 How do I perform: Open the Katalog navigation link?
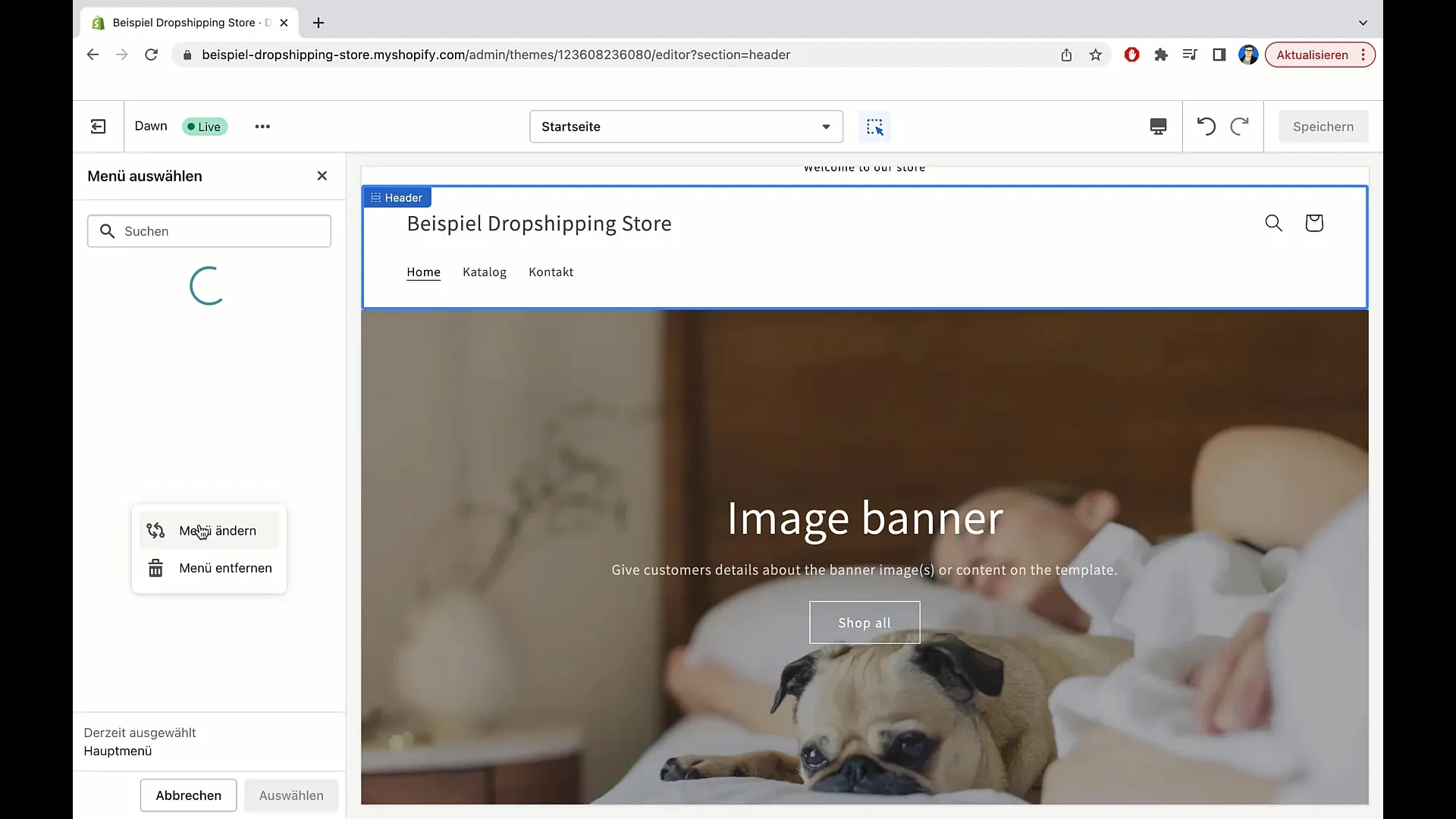pos(485,272)
